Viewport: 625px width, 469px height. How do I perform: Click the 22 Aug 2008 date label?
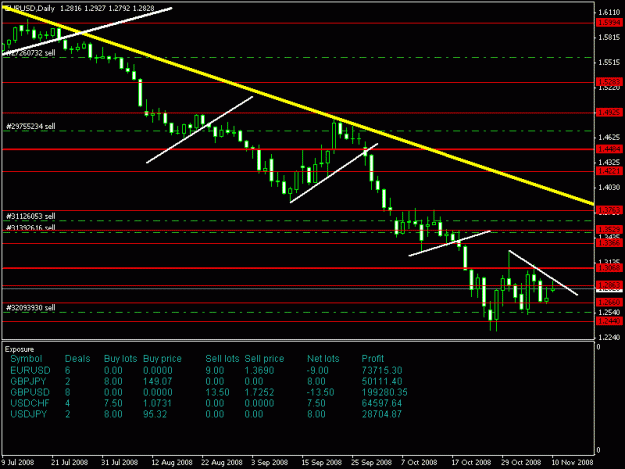(x=222, y=463)
